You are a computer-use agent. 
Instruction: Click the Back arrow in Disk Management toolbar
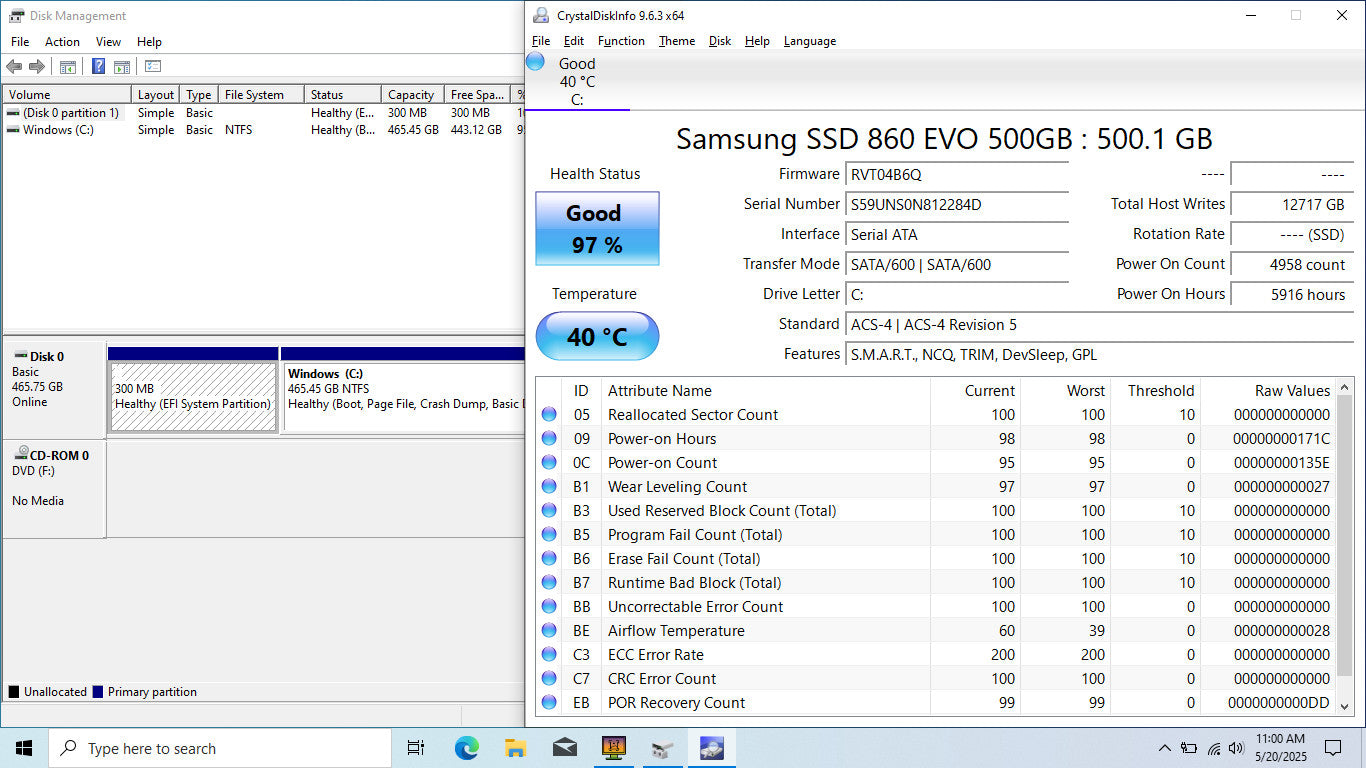[14, 67]
